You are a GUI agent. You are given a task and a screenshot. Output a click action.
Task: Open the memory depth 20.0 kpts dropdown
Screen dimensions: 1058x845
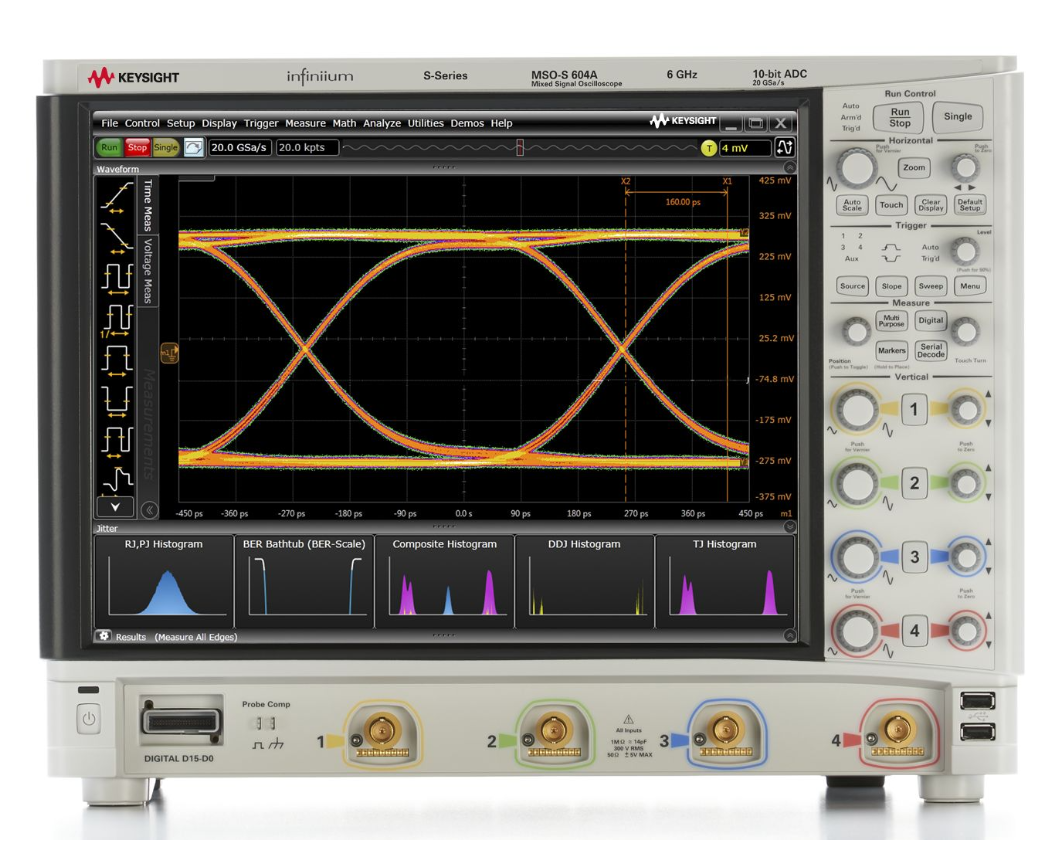click(304, 147)
